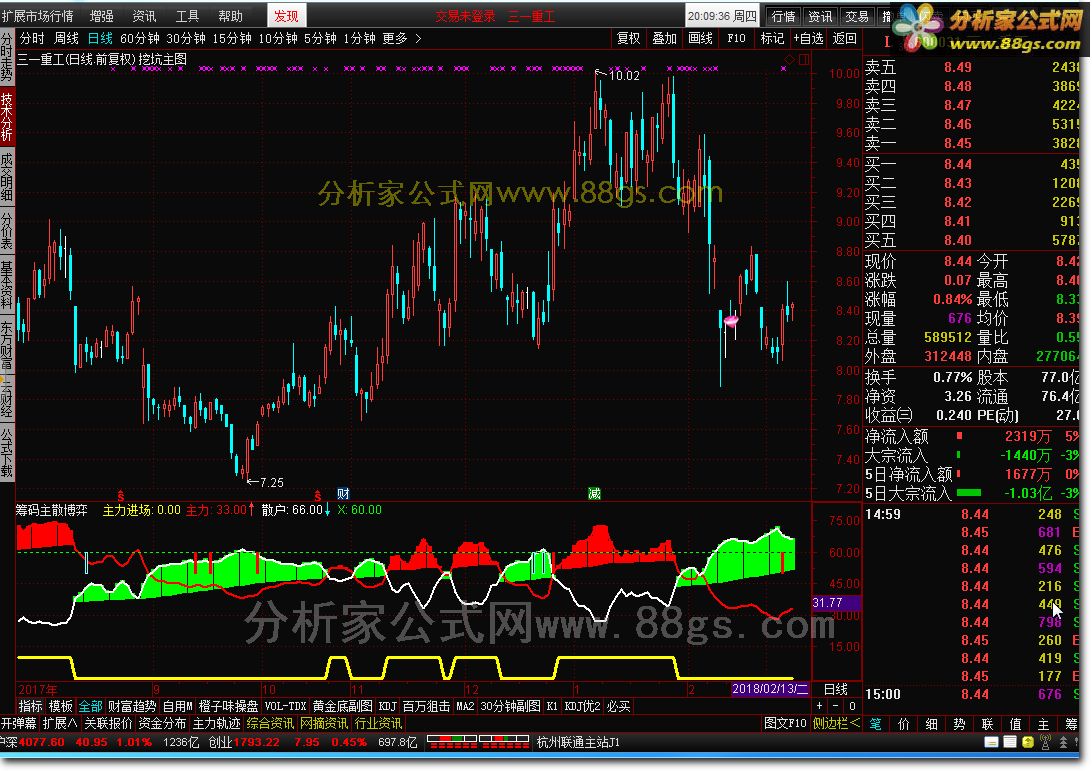
Task: Open 基本资料 in left sidebar
Action: click(6, 283)
